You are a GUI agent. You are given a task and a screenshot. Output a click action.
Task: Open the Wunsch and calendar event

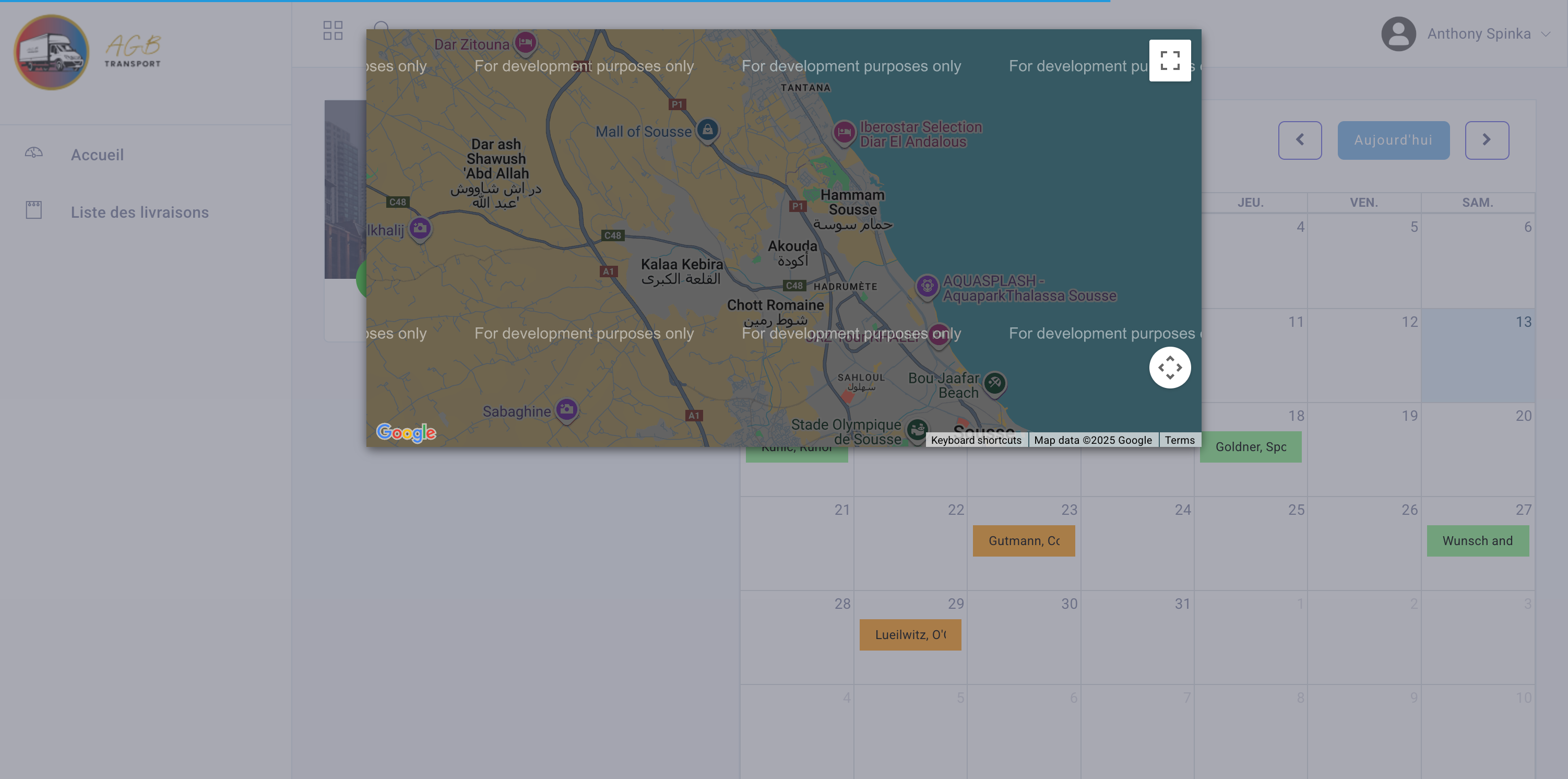(1477, 540)
